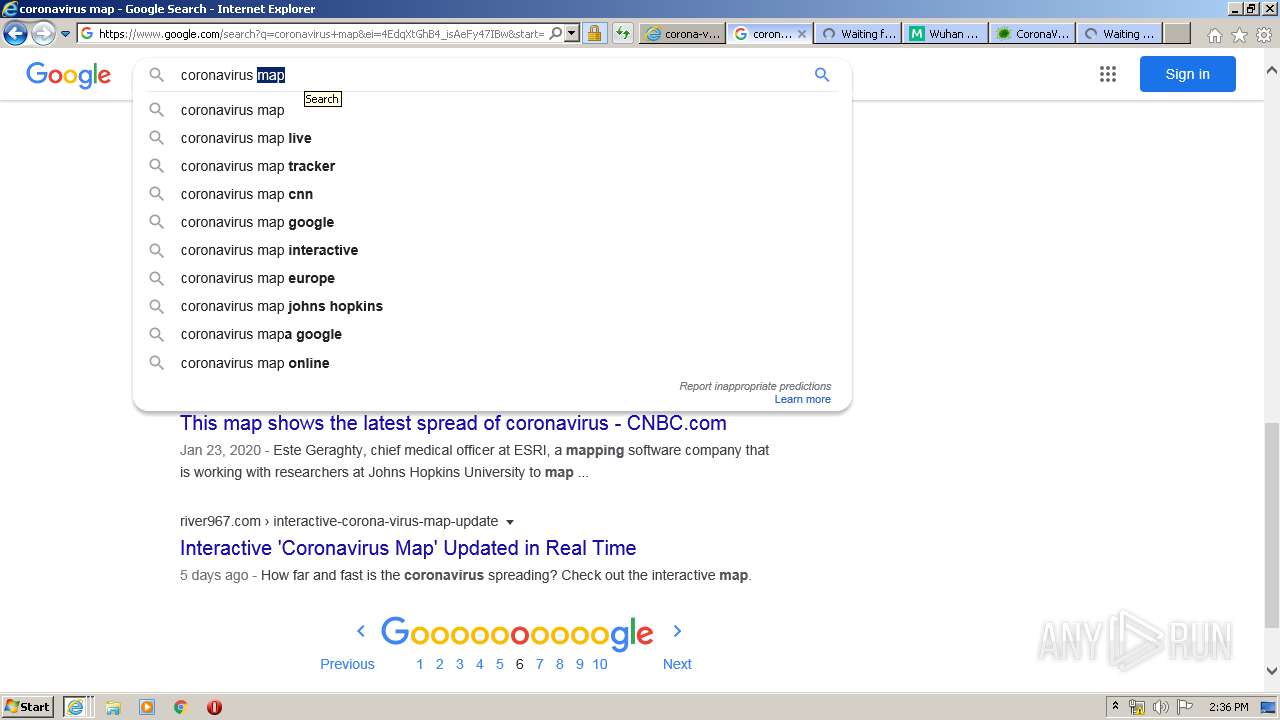
Task: Expand the address bar autocomplete dropdown arrow
Action: point(572,33)
